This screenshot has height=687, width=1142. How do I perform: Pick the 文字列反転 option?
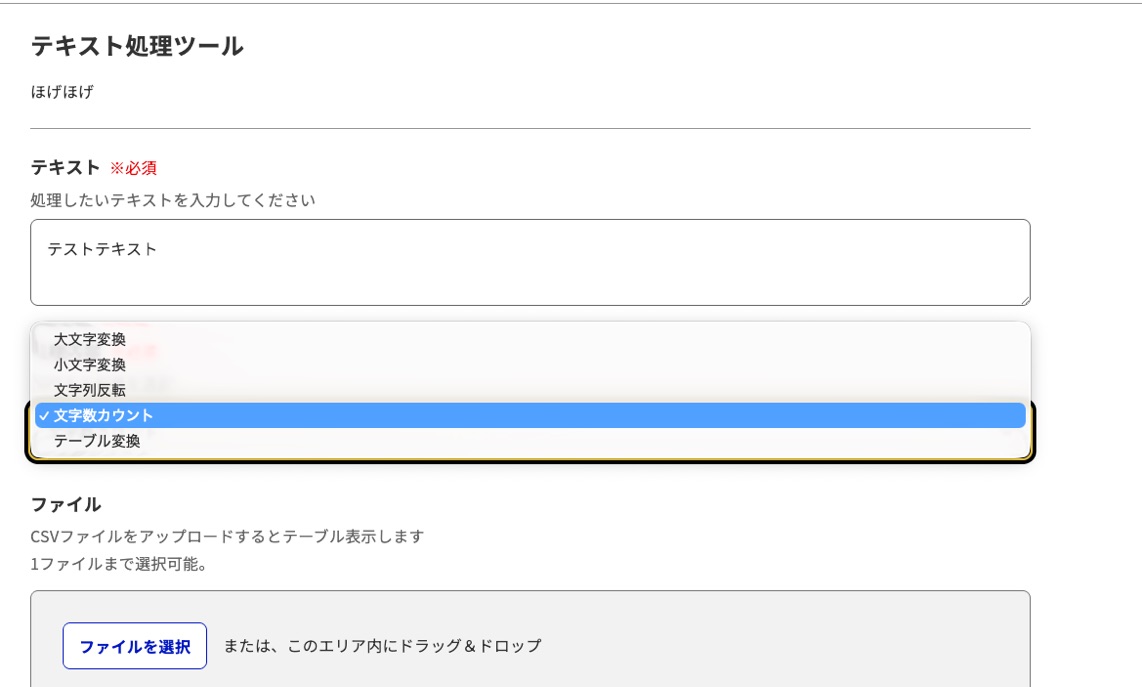tap(90, 390)
